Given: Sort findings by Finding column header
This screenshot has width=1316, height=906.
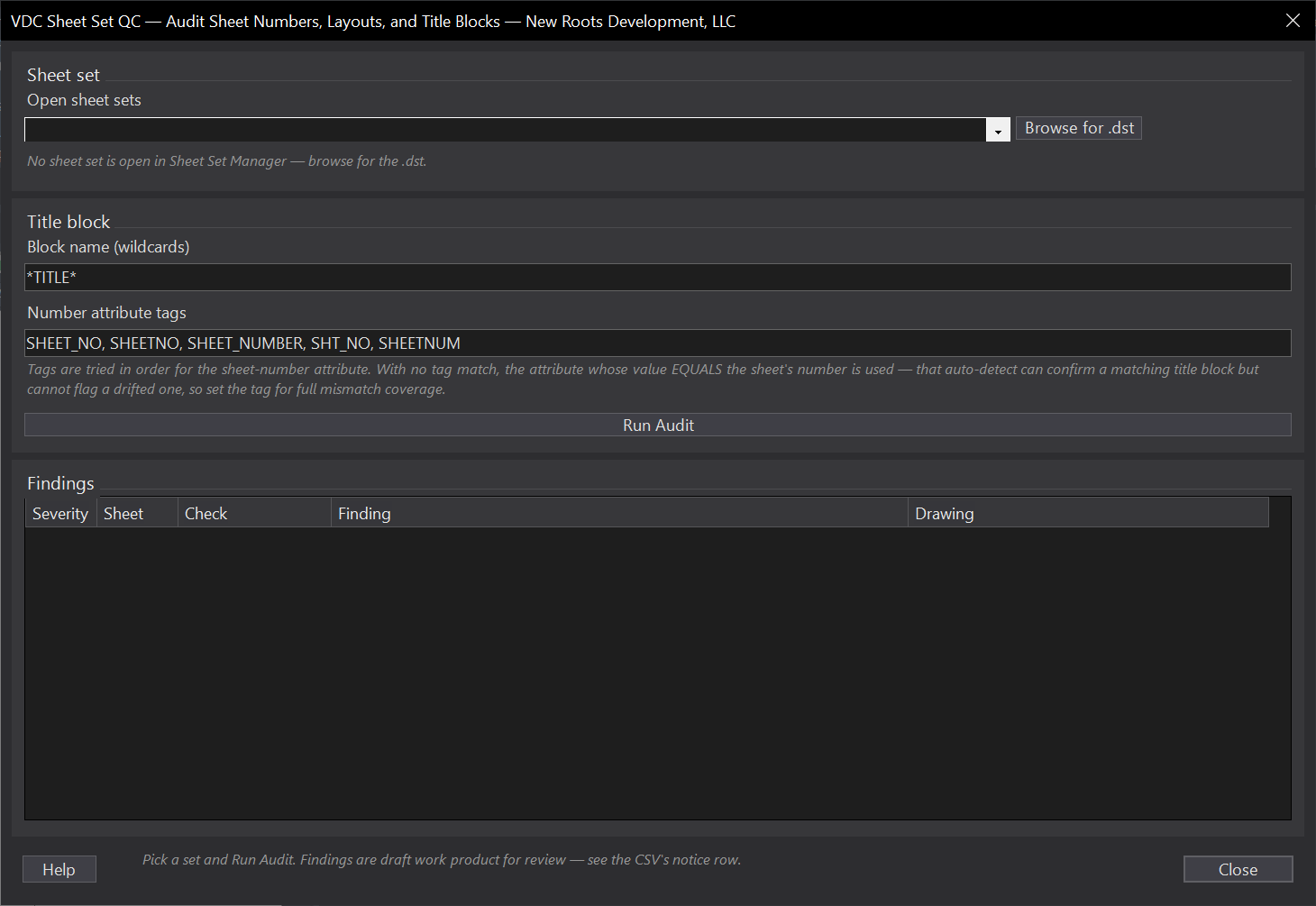Looking at the screenshot, I should (619, 513).
